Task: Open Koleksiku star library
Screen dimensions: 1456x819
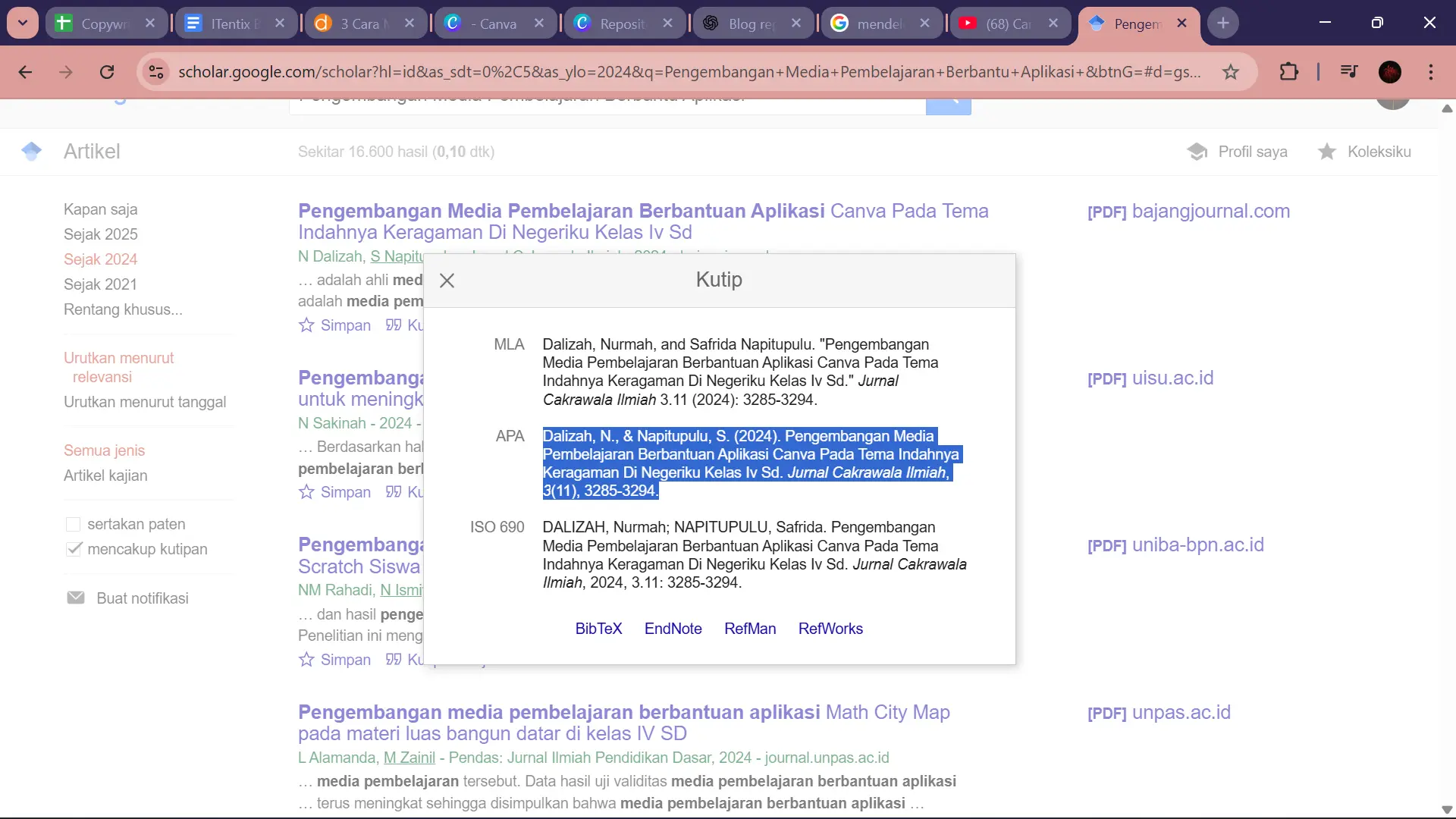Action: point(1326,152)
